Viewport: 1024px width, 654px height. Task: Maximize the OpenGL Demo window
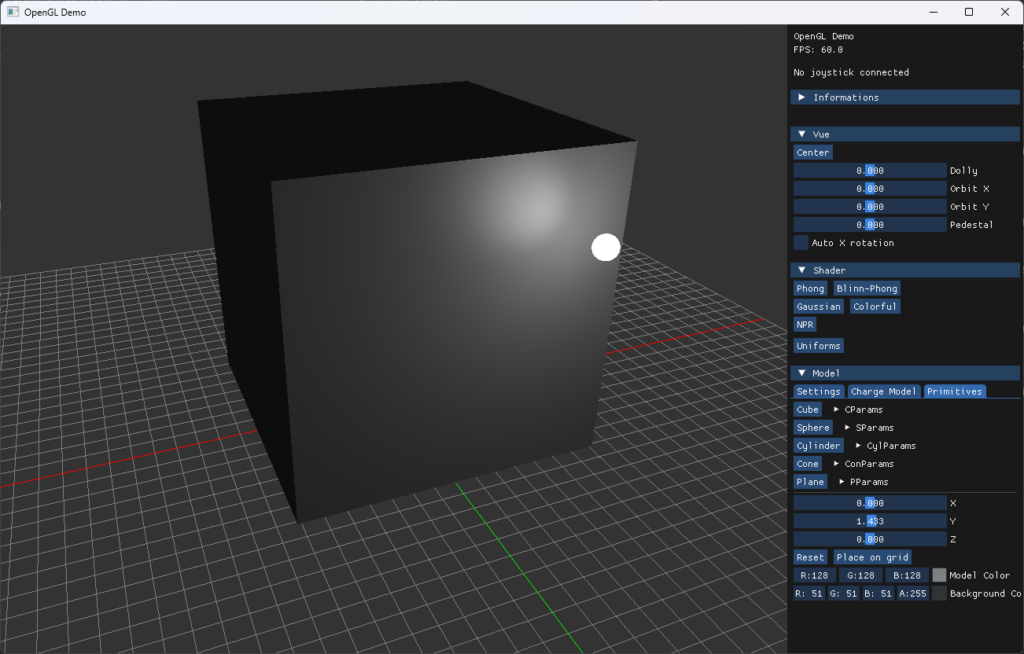(x=969, y=12)
